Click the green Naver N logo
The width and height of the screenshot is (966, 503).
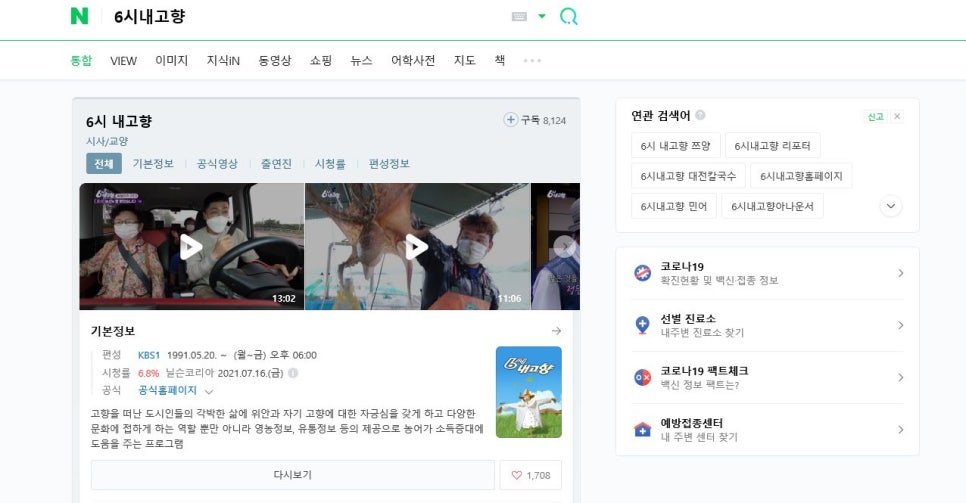(x=79, y=16)
